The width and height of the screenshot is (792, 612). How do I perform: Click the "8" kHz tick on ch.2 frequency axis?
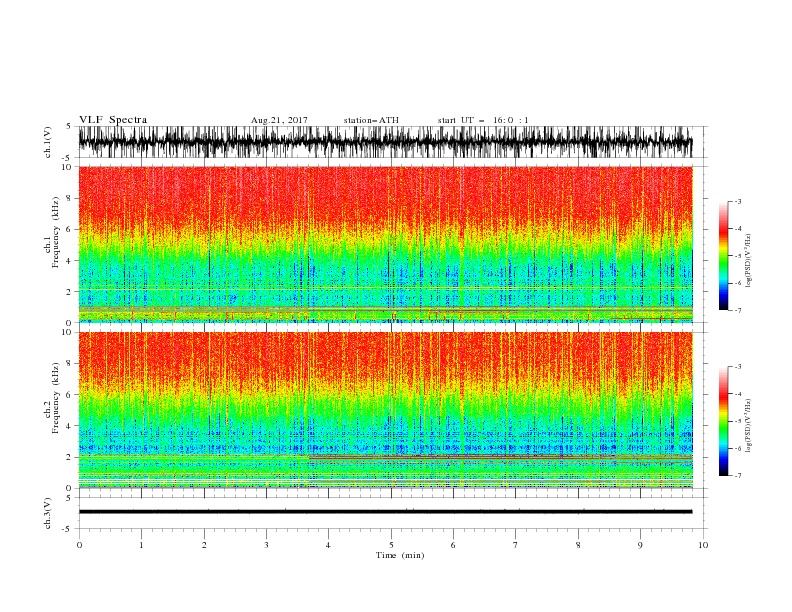click(70, 364)
